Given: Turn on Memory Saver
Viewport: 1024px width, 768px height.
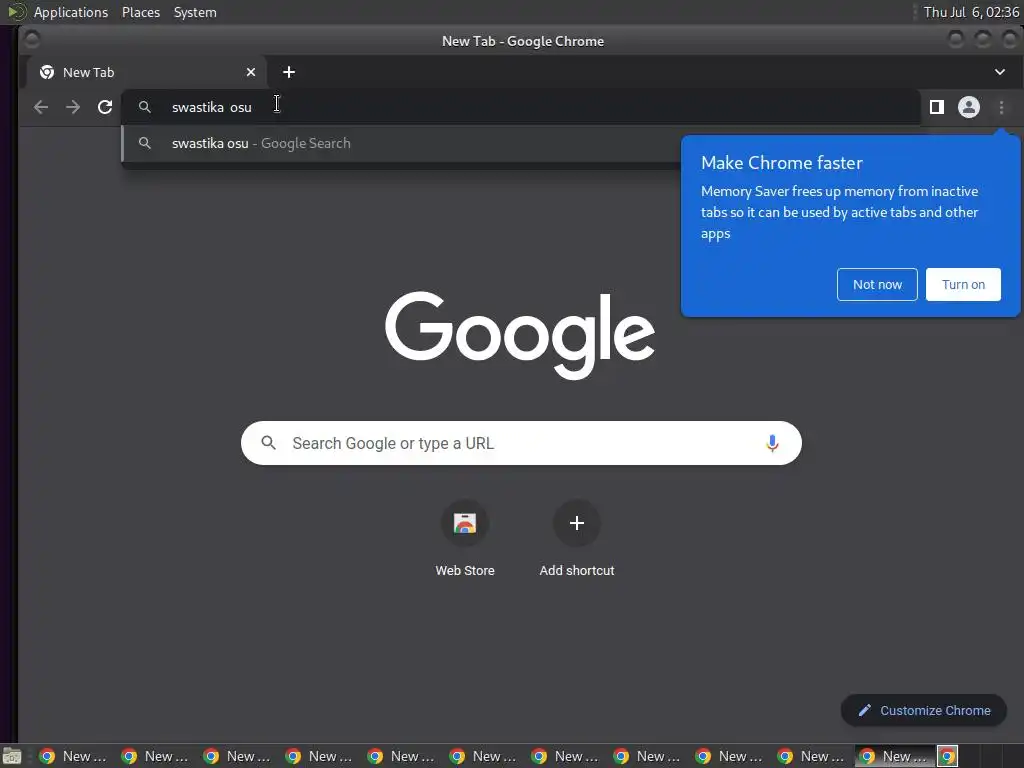Looking at the screenshot, I should 963,285.
